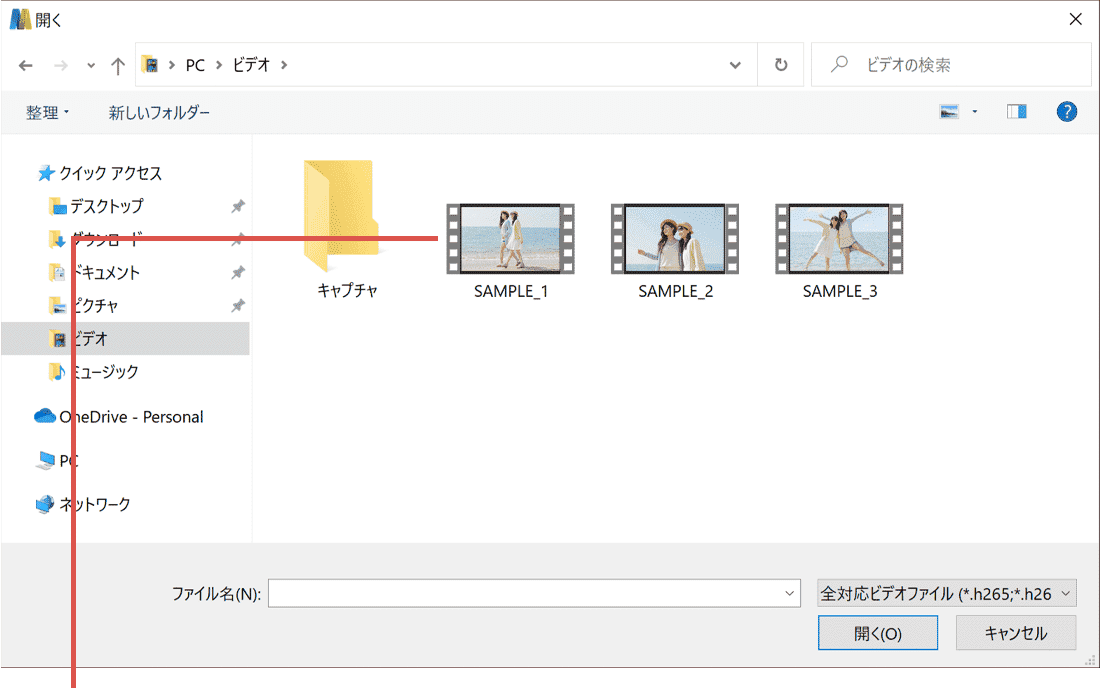Viewport: 1100px width, 688px height.
Task: Create a 新しいフォルダー (new folder)
Action: click(159, 111)
